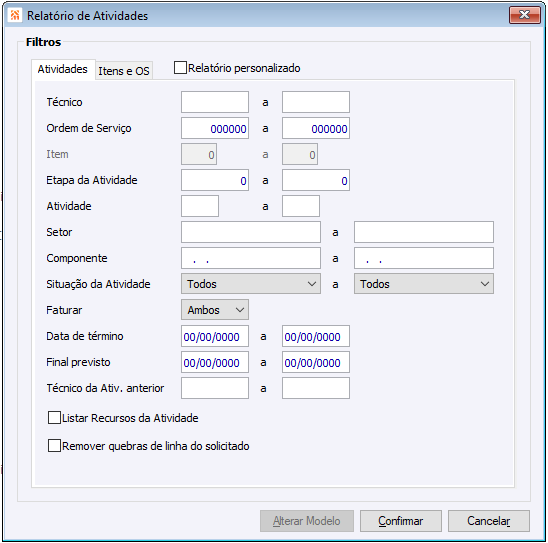Open the Itens e OS tab
Screen dimensions: 548x543
point(124,71)
